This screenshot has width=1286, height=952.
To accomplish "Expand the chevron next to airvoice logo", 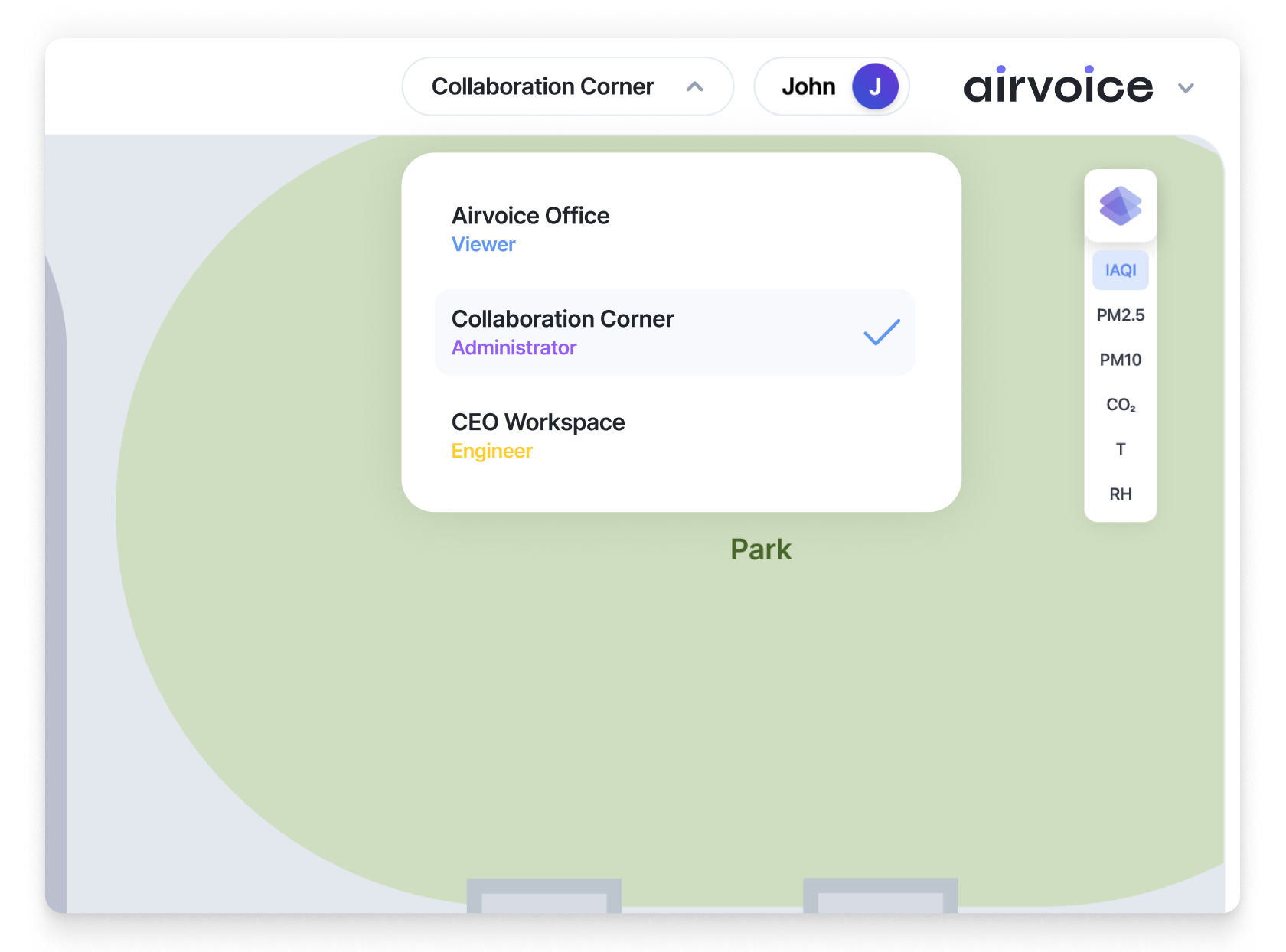I will click(1186, 88).
